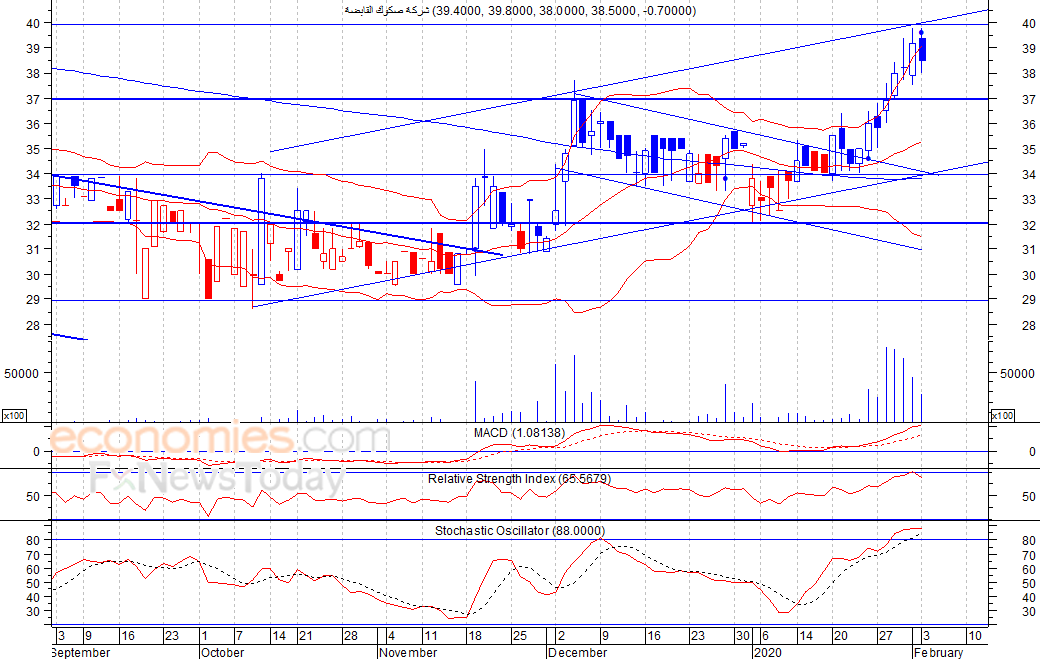This screenshot has width=1040, height=659.
Task: Click the MACD 0 level label on left axis
Action: (x=36, y=451)
